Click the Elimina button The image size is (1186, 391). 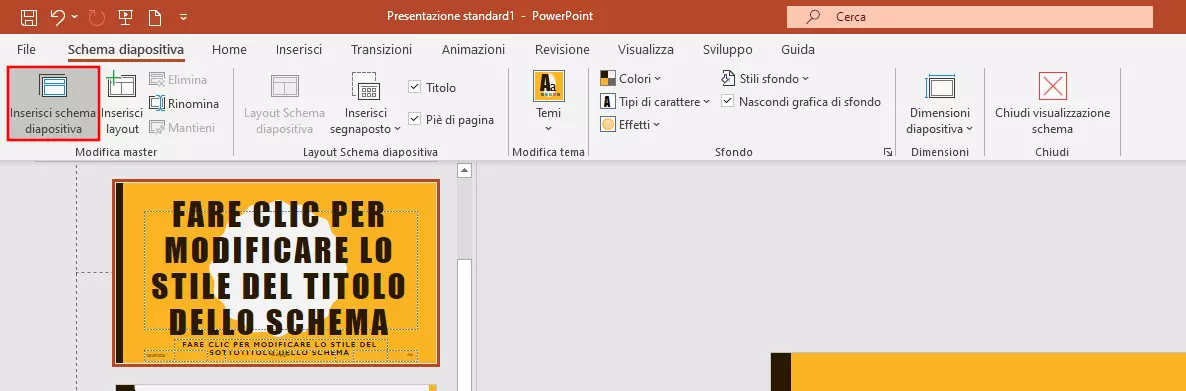(179, 79)
